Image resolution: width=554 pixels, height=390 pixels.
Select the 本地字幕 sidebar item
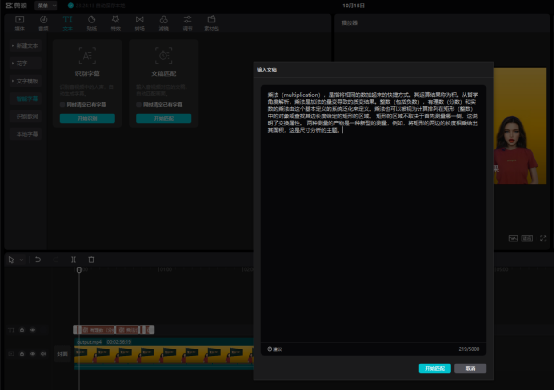[x=26, y=134]
